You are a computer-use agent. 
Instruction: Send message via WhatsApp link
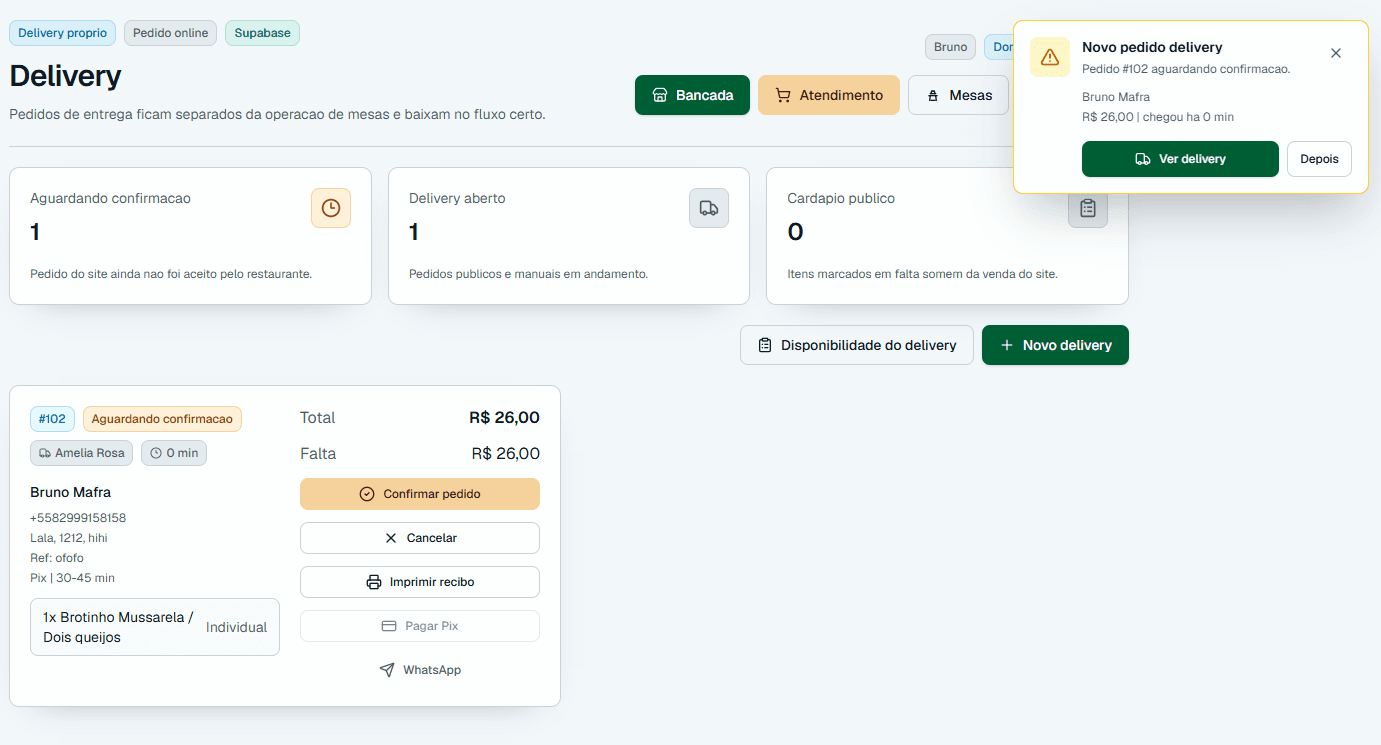(x=420, y=670)
